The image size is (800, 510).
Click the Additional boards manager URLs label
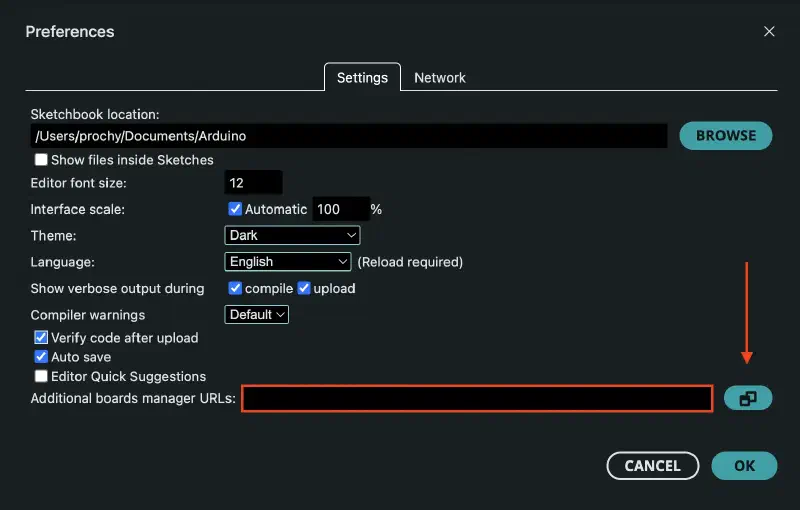click(133, 398)
